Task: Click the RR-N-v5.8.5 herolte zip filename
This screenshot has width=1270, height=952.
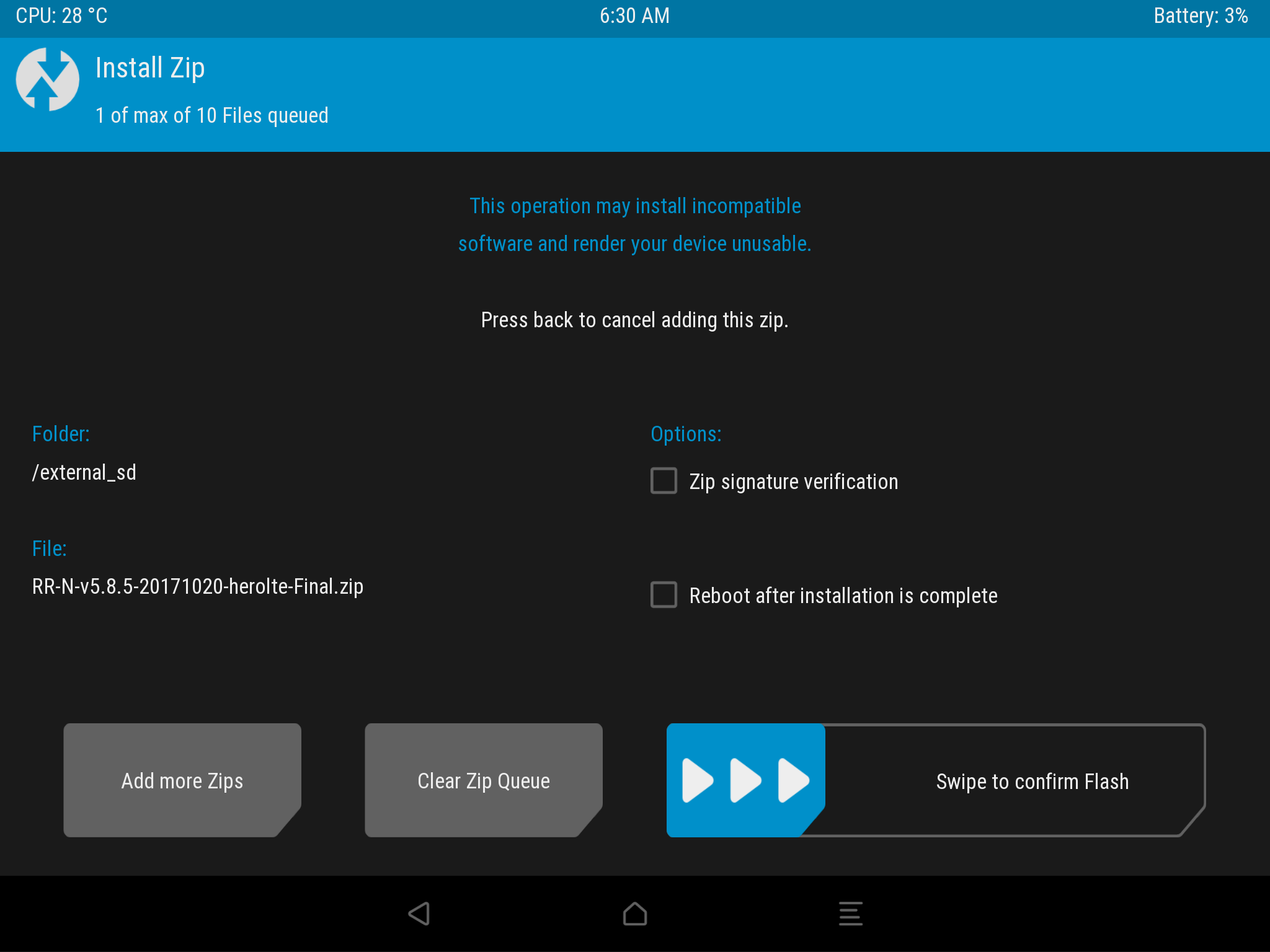Action: click(198, 586)
